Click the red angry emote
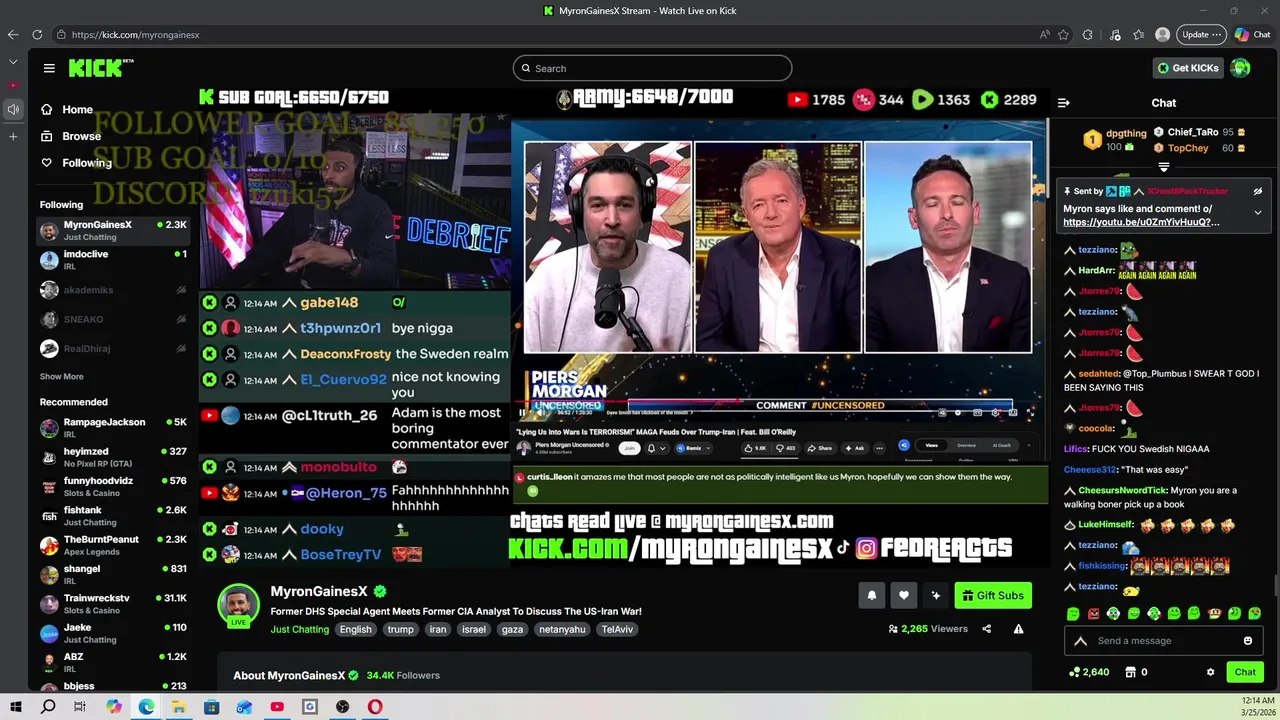 [x=1093, y=613]
